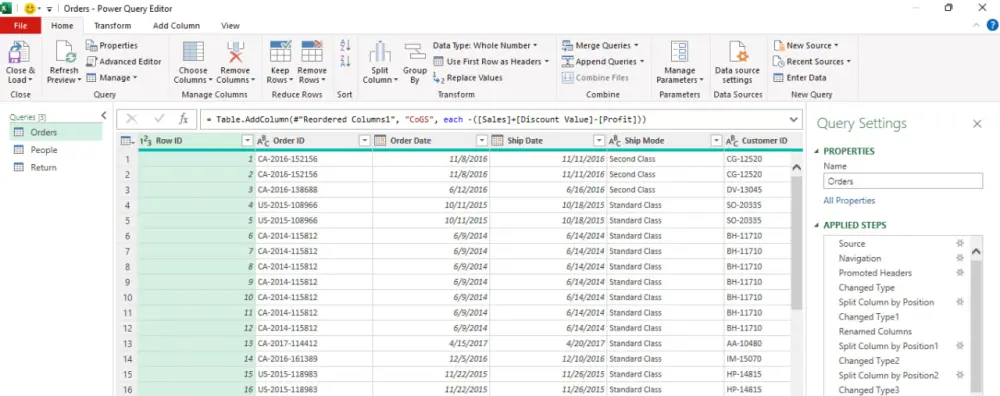
Task: Click the Group By icon
Action: click(415, 52)
